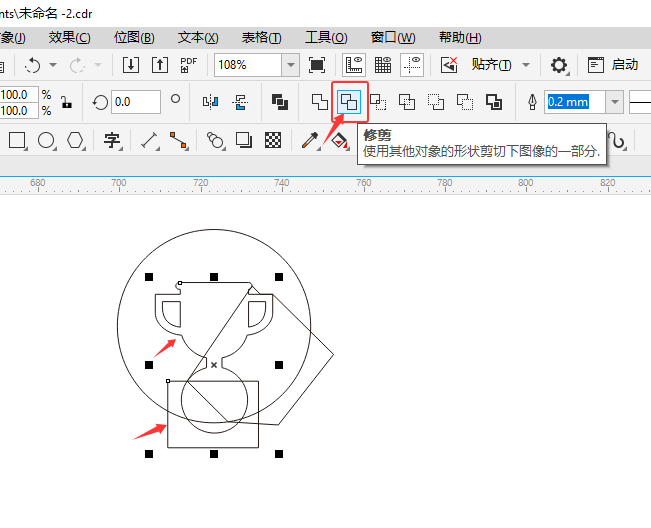This screenshot has height=528, width=651.
Task: Open the 帮助(H) menu
Action: (460, 38)
